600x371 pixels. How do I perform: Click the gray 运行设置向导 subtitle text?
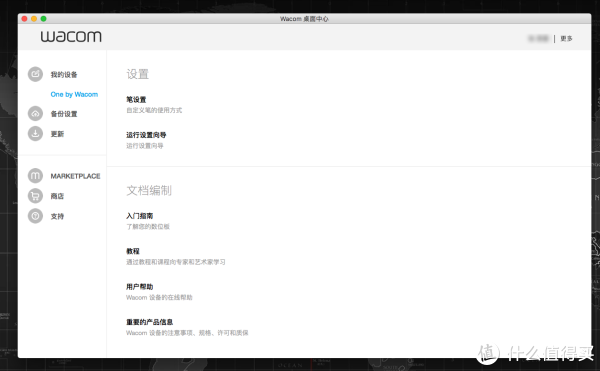(145, 146)
